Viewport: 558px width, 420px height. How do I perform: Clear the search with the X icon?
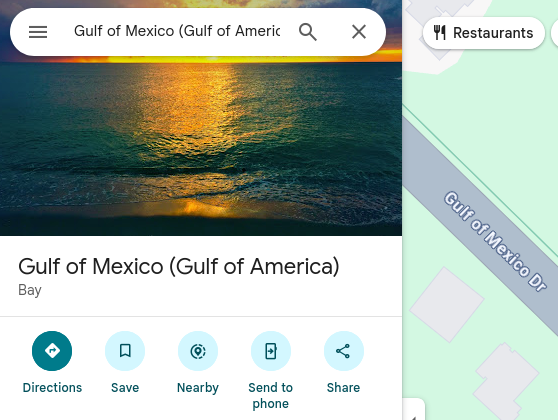pos(359,32)
